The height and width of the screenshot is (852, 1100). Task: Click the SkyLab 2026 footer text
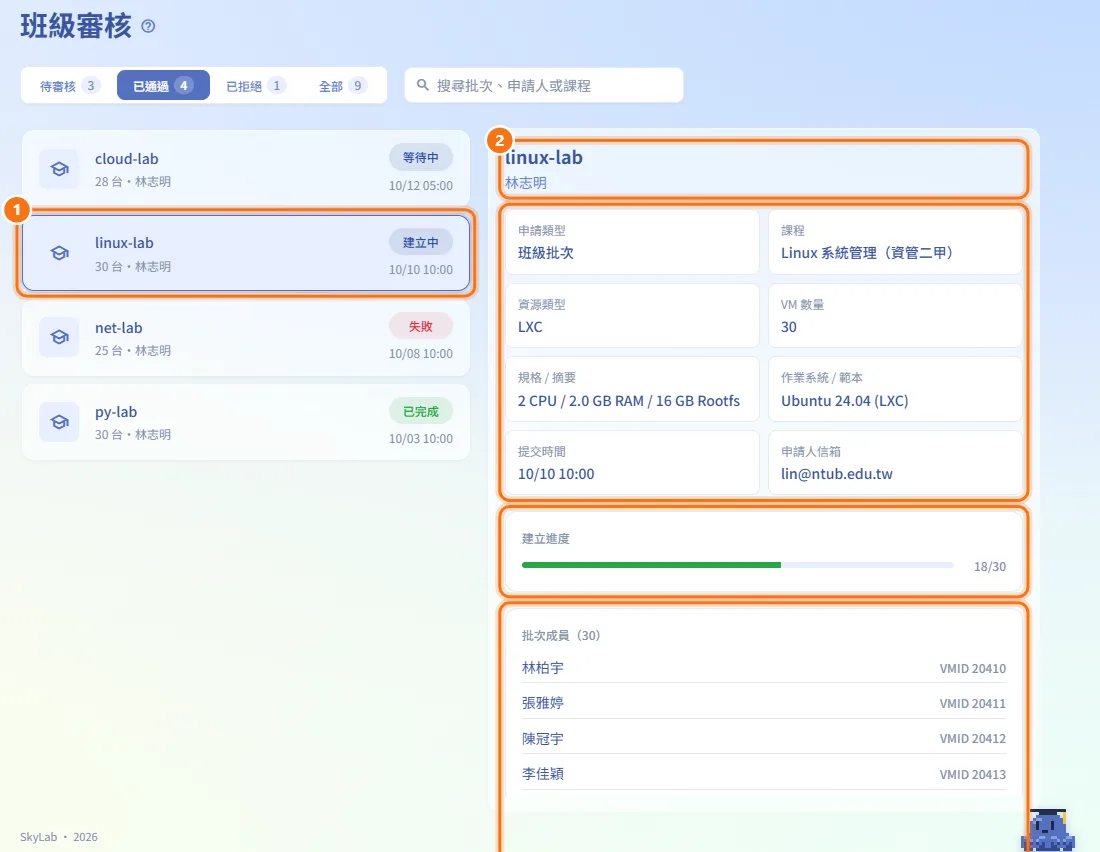[59, 837]
